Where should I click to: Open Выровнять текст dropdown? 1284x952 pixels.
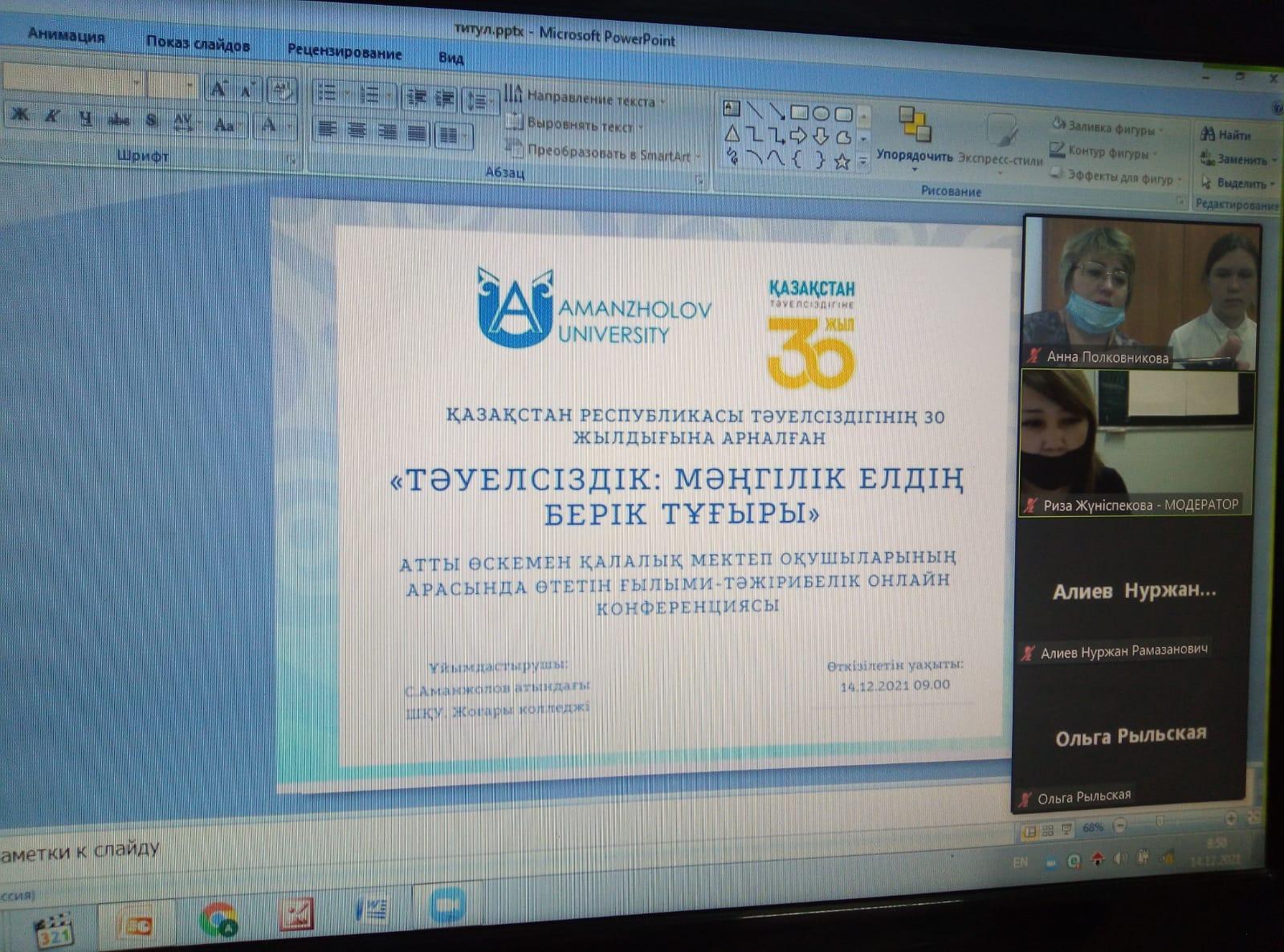point(577,124)
